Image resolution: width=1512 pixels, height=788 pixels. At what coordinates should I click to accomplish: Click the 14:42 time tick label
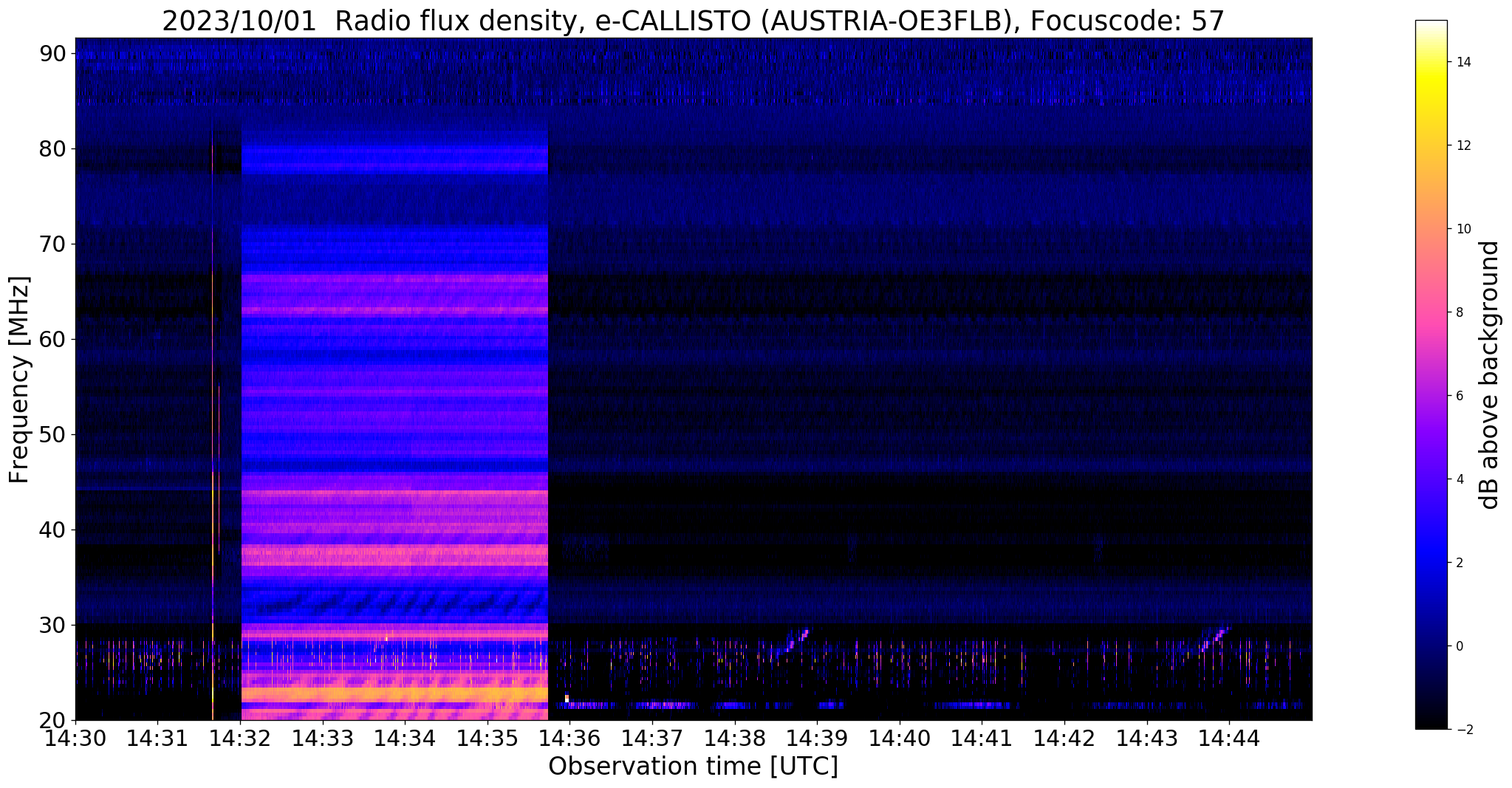coord(1064,738)
